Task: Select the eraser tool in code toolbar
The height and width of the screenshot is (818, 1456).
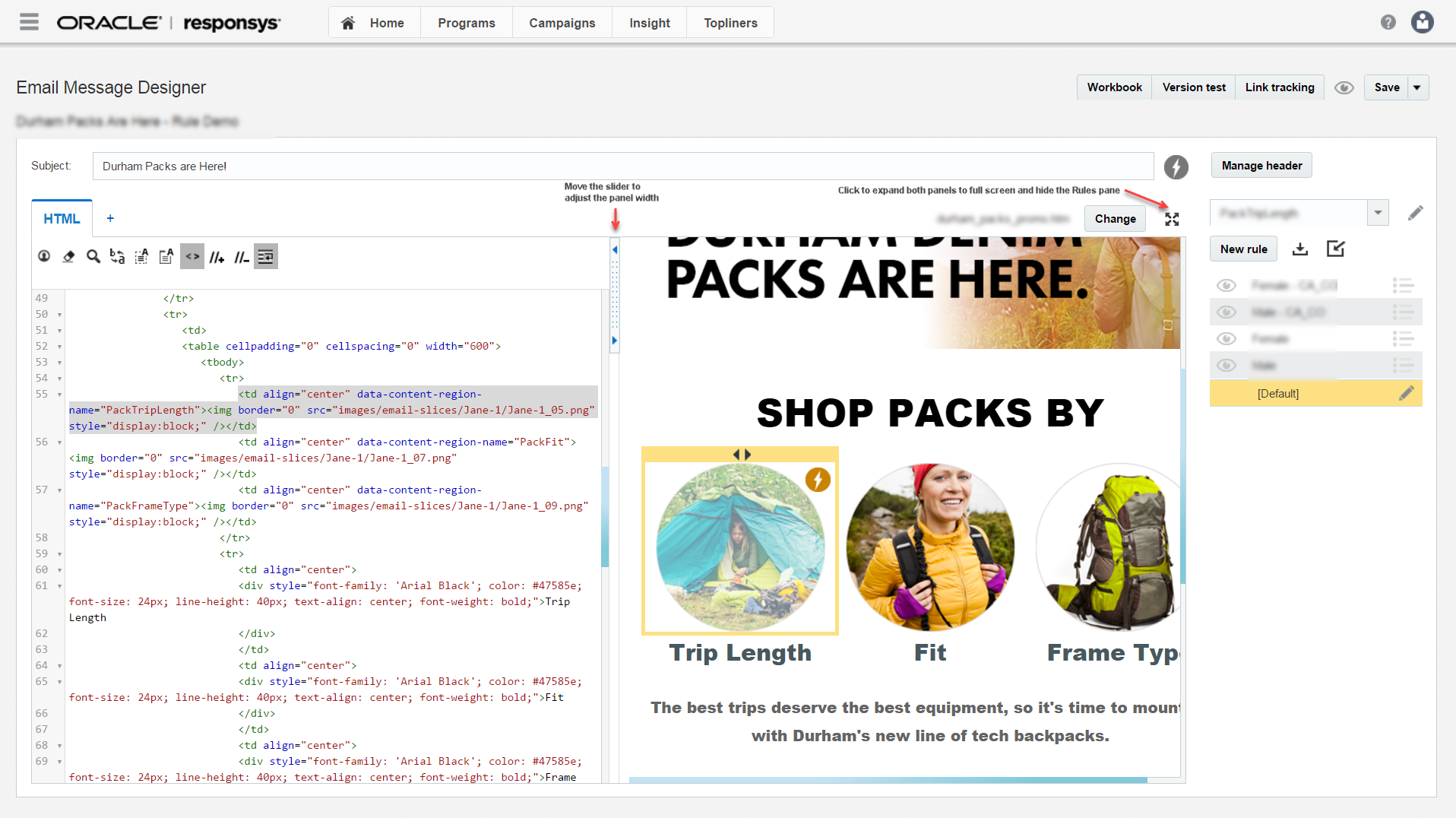Action: [x=68, y=257]
